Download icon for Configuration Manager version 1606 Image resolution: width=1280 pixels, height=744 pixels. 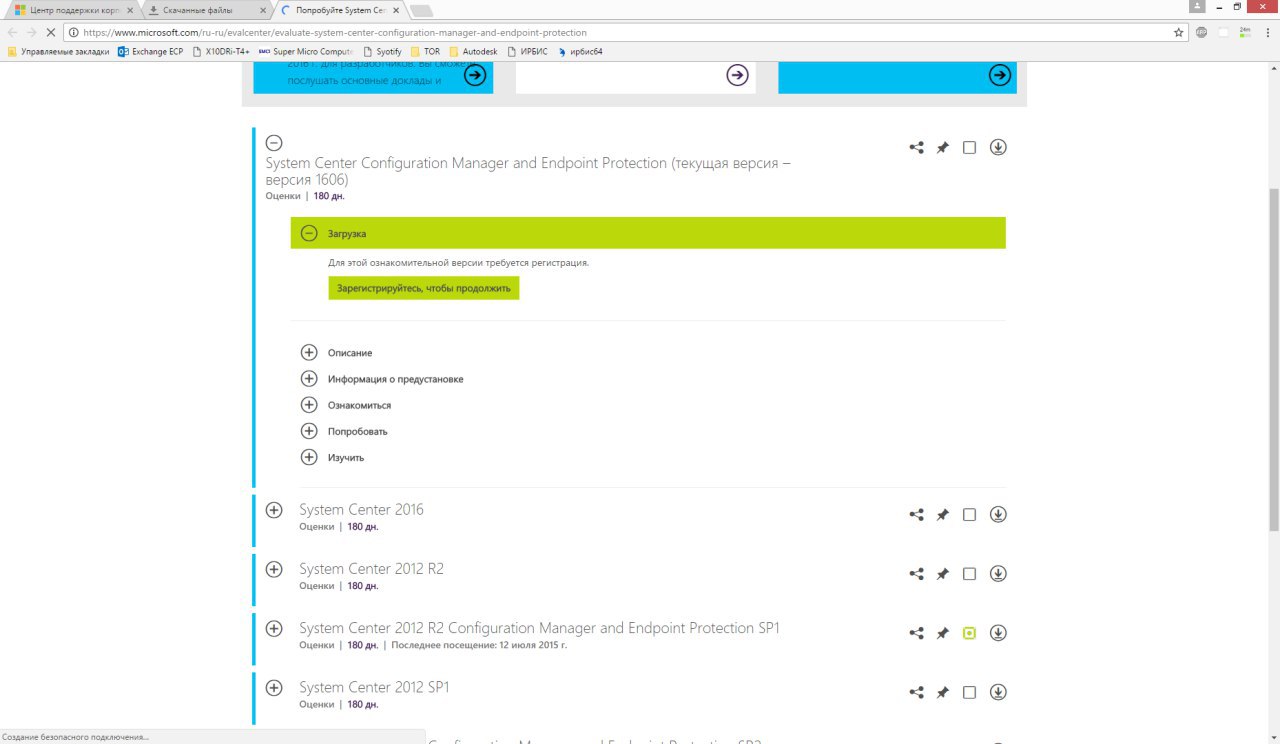point(998,147)
